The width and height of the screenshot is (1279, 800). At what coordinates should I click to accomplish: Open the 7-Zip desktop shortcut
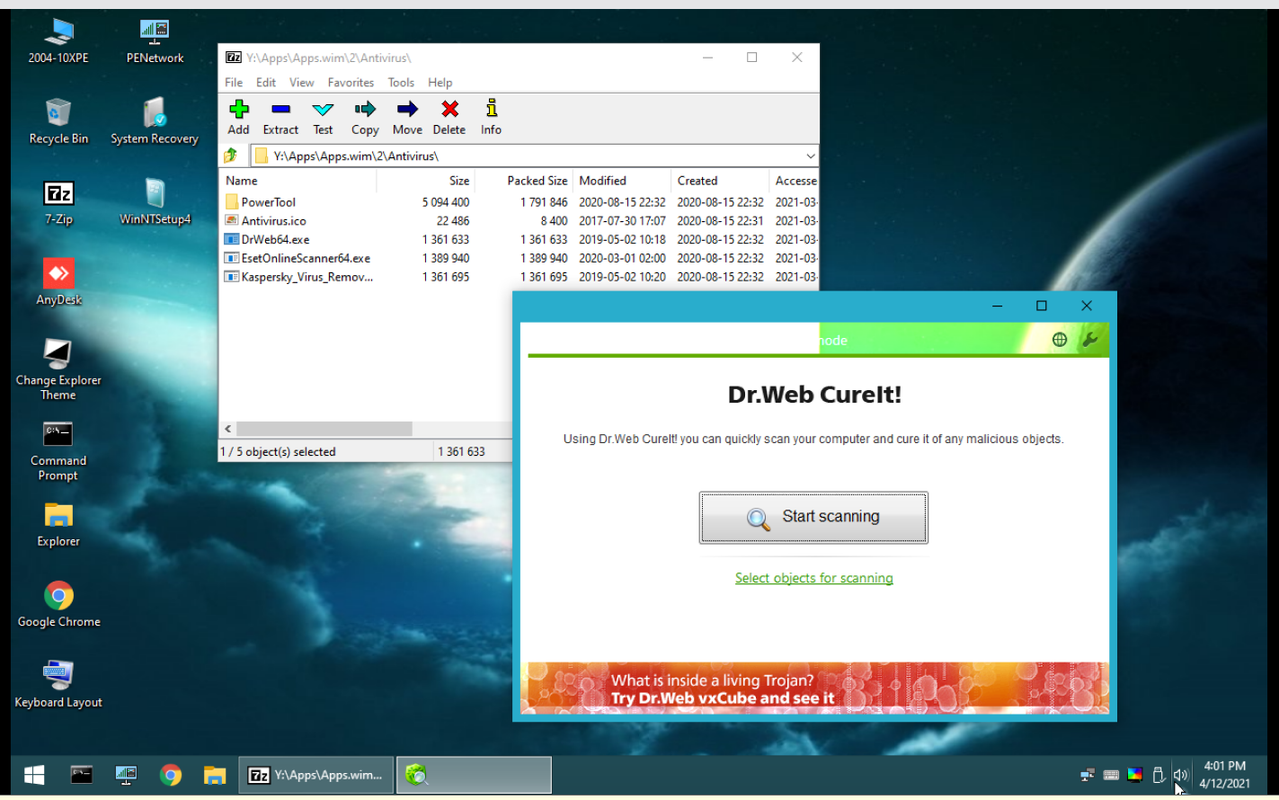(x=58, y=203)
